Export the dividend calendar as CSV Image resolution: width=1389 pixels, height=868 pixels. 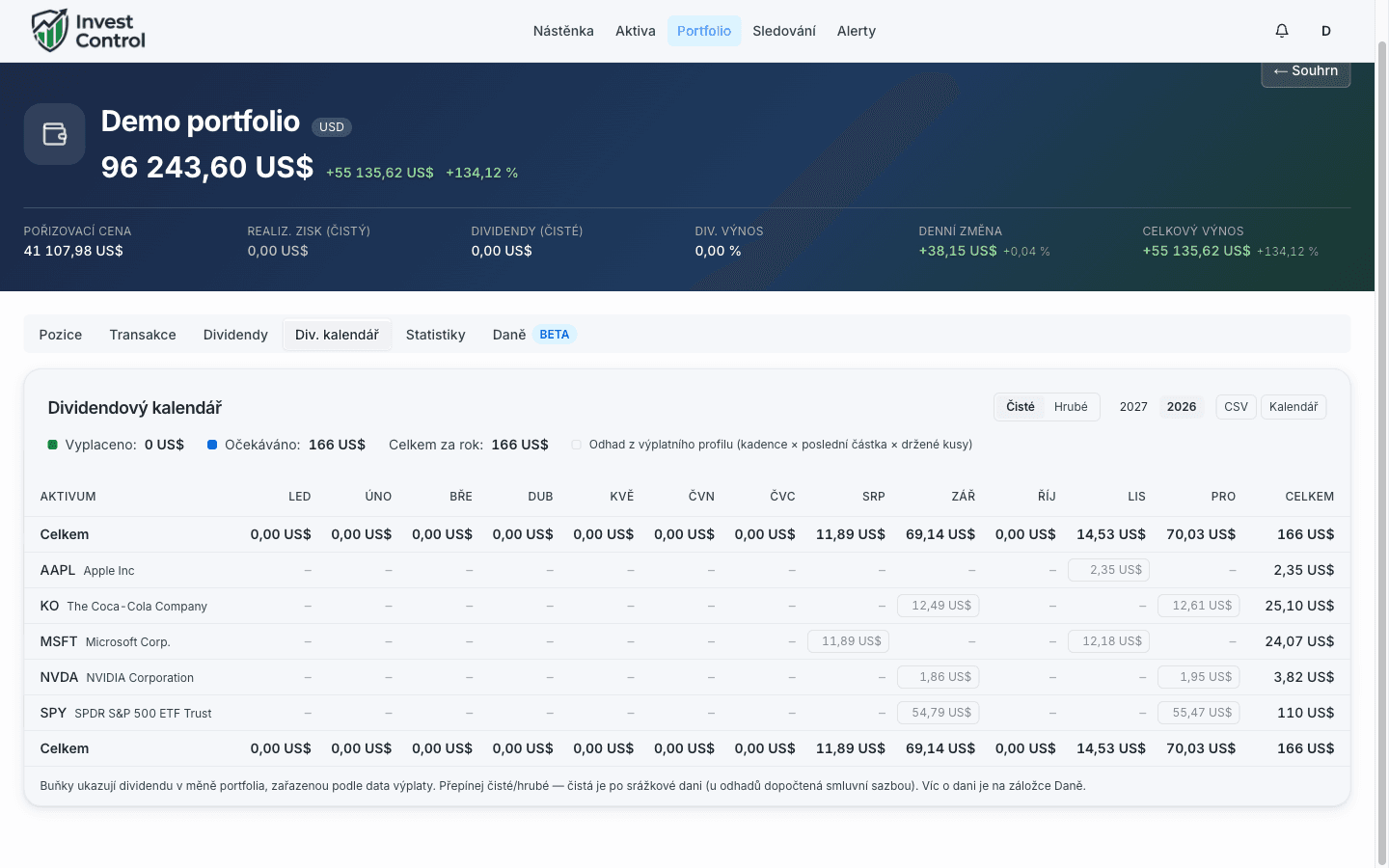point(1236,407)
